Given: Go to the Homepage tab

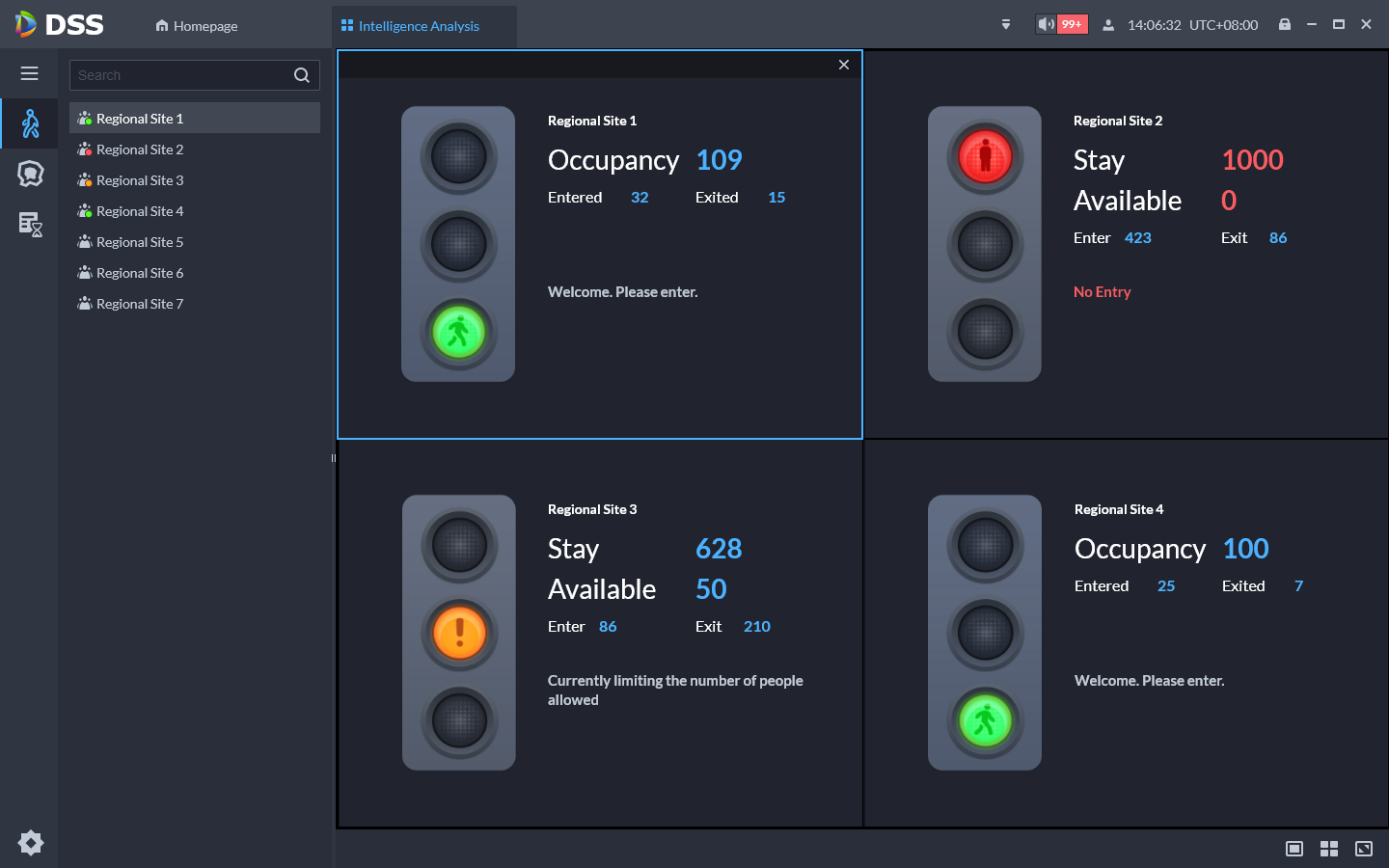Looking at the screenshot, I should [x=197, y=26].
